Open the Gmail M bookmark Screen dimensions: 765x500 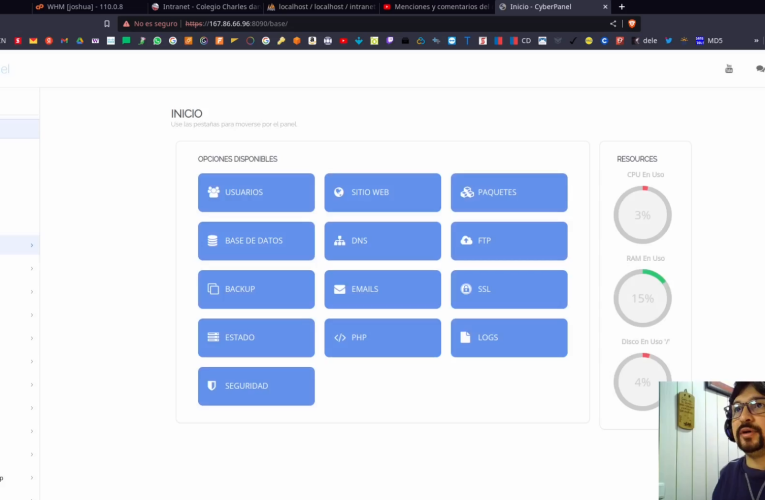pos(64,40)
